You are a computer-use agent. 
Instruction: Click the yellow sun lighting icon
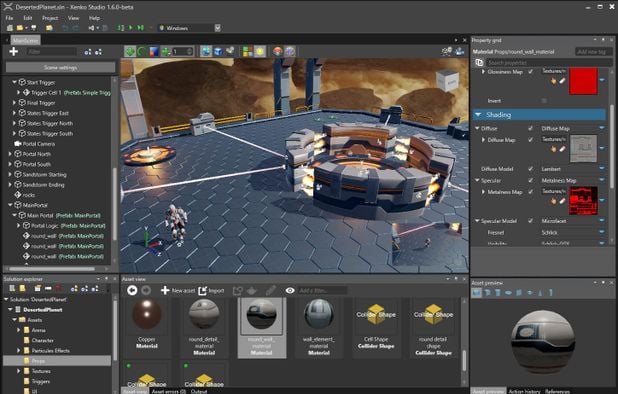click(260, 51)
